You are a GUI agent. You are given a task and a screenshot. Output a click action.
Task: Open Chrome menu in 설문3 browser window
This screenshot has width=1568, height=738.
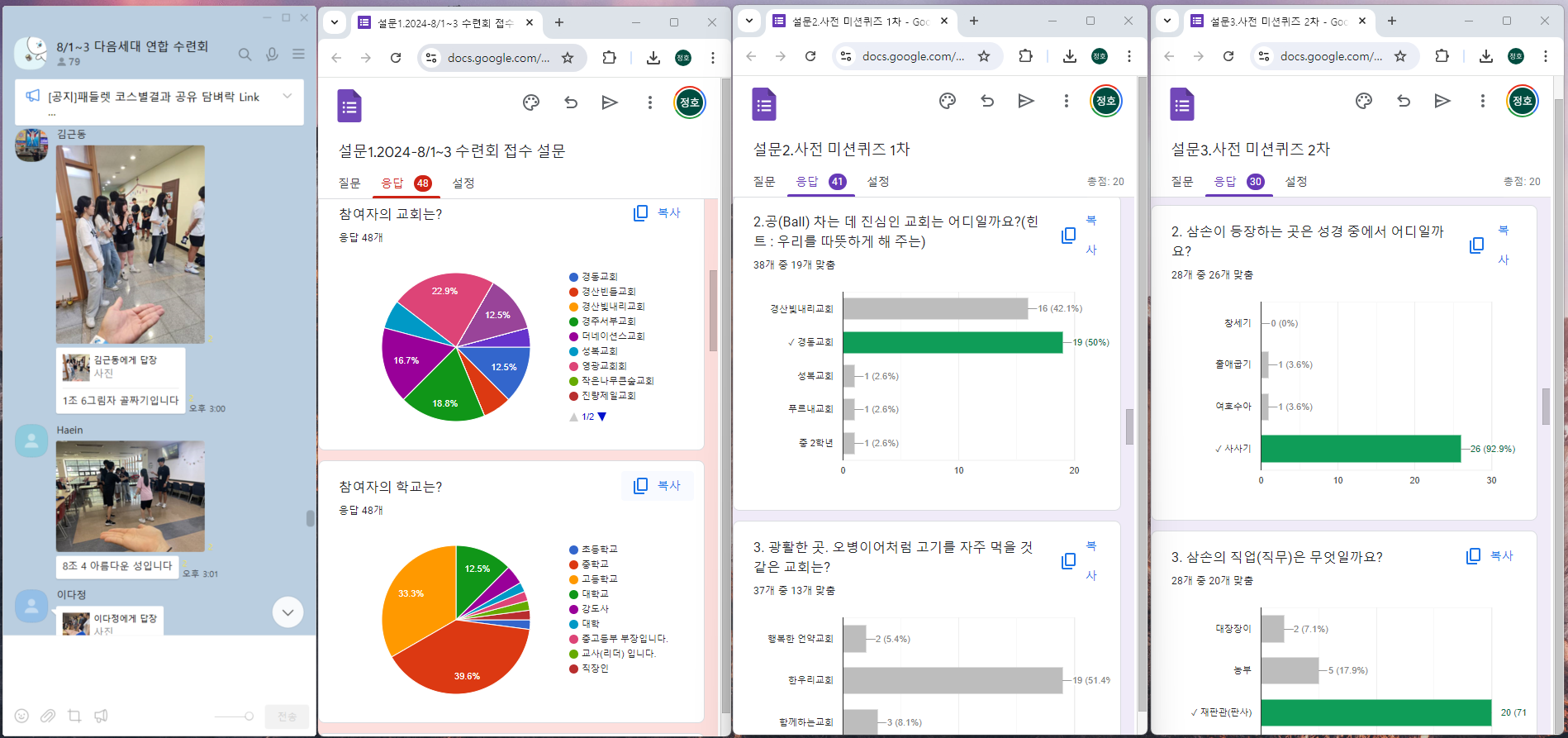click(1546, 56)
